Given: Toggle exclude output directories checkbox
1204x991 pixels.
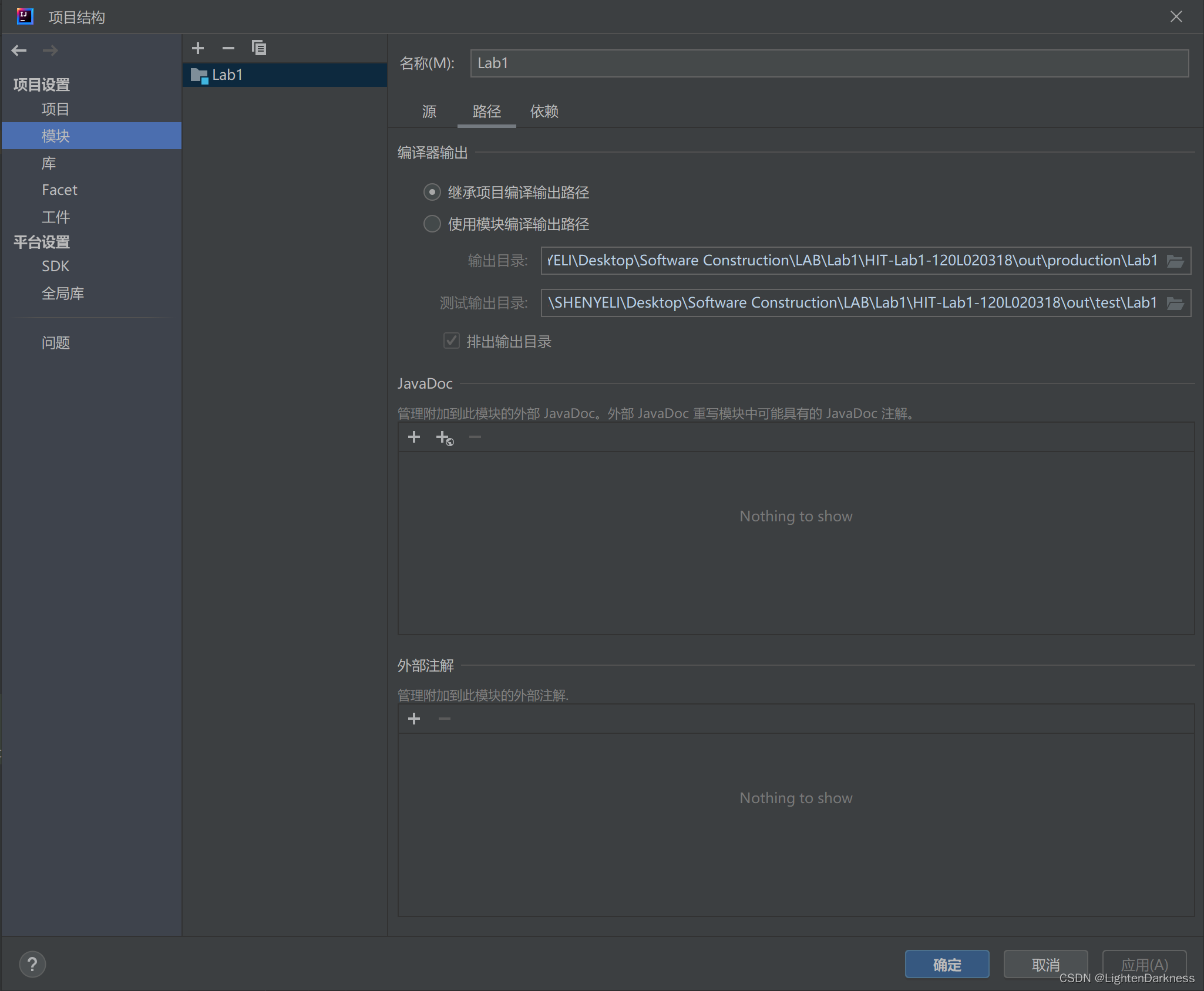Looking at the screenshot, I should coord(451,341).
